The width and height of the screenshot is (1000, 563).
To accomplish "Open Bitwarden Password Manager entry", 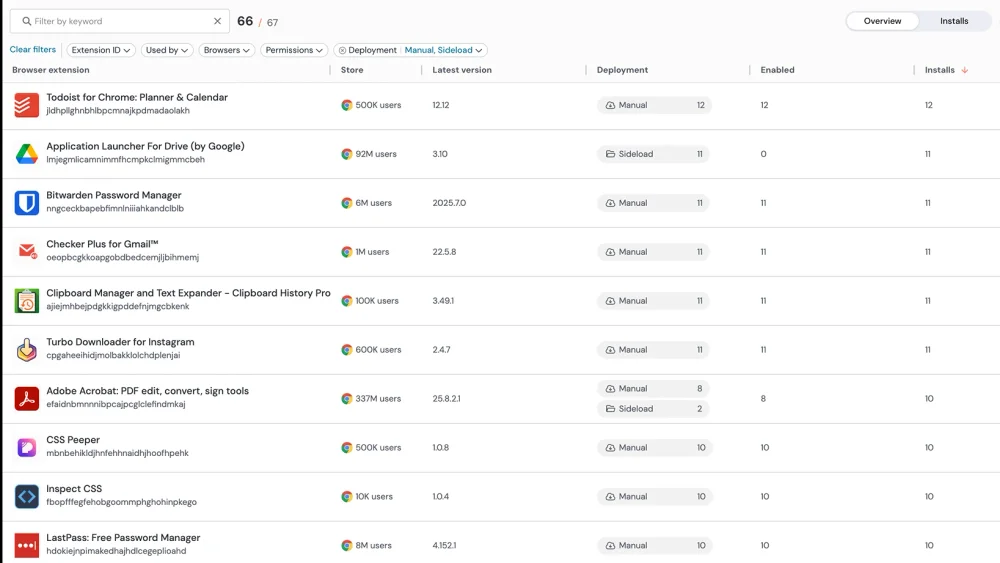I will (x=114, y=195).
